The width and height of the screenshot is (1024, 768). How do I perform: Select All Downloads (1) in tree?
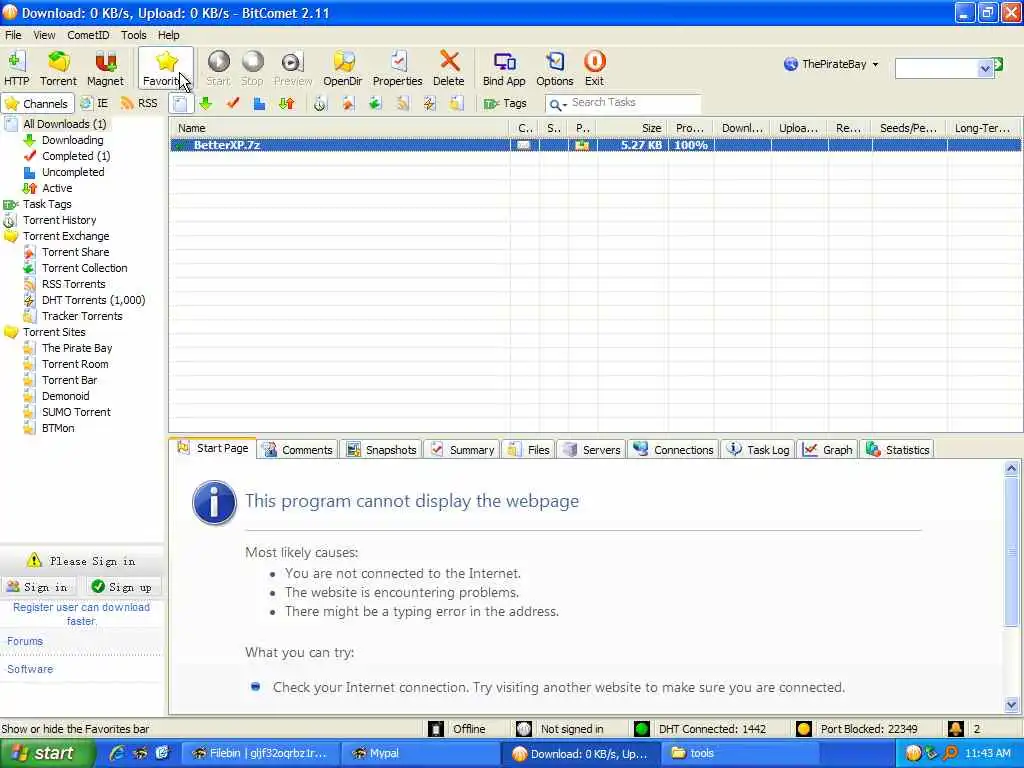pyautogui.click(x=65, y=123)
